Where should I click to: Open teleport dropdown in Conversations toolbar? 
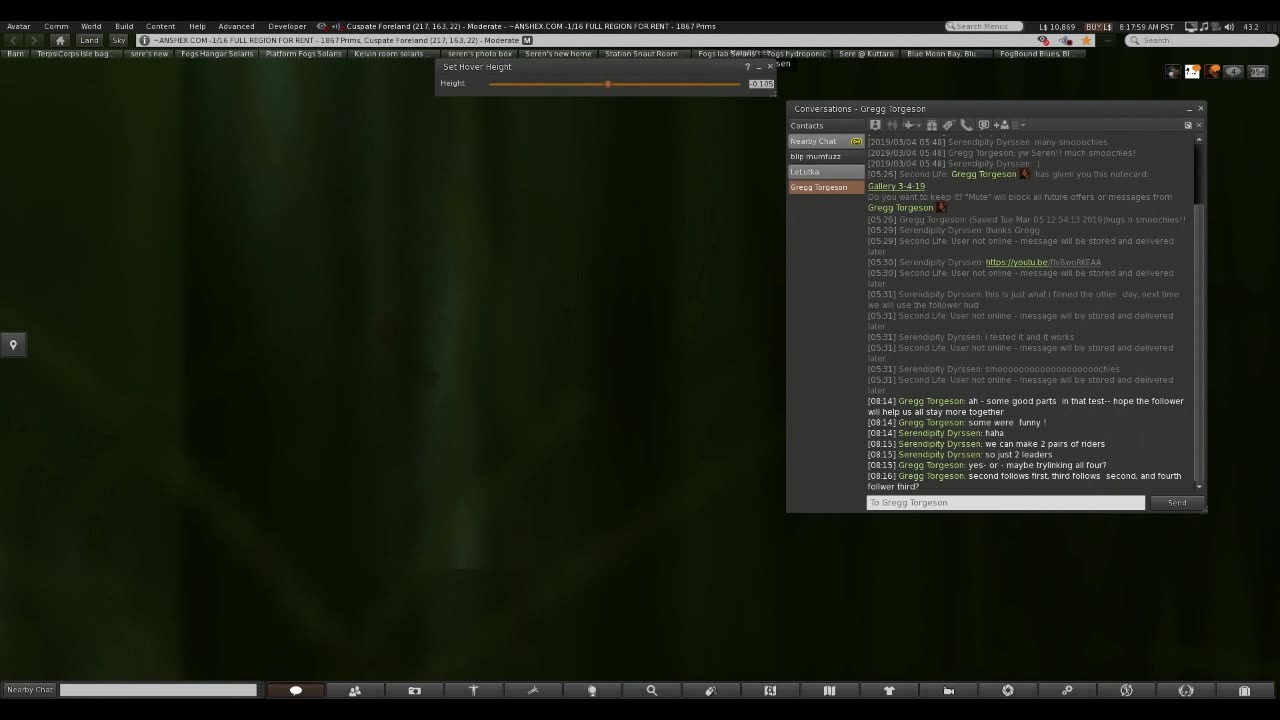point(911,125)
